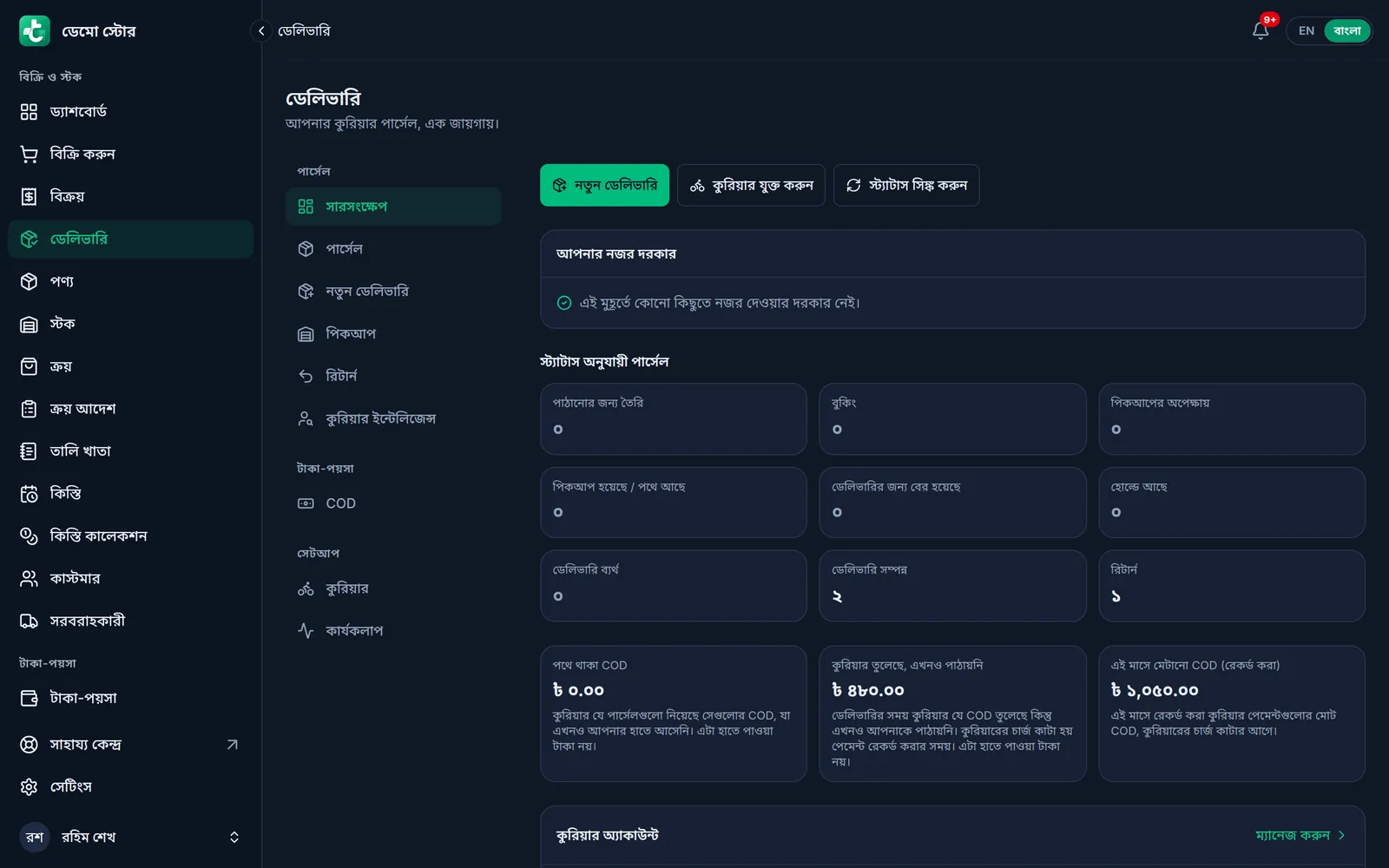
Task: Switch language to বাংলা
Action: tap(1346, 30)
